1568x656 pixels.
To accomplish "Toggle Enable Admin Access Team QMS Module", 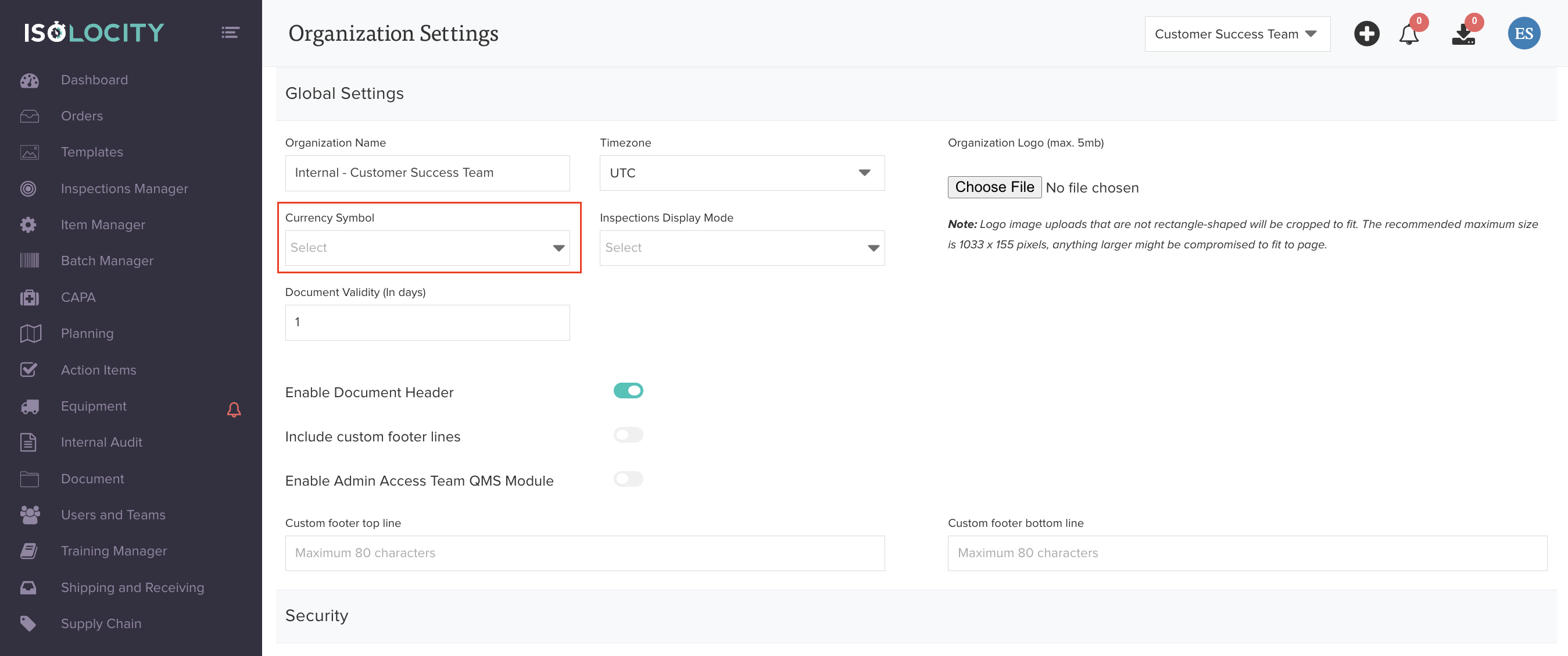I will tap(628, 479).
